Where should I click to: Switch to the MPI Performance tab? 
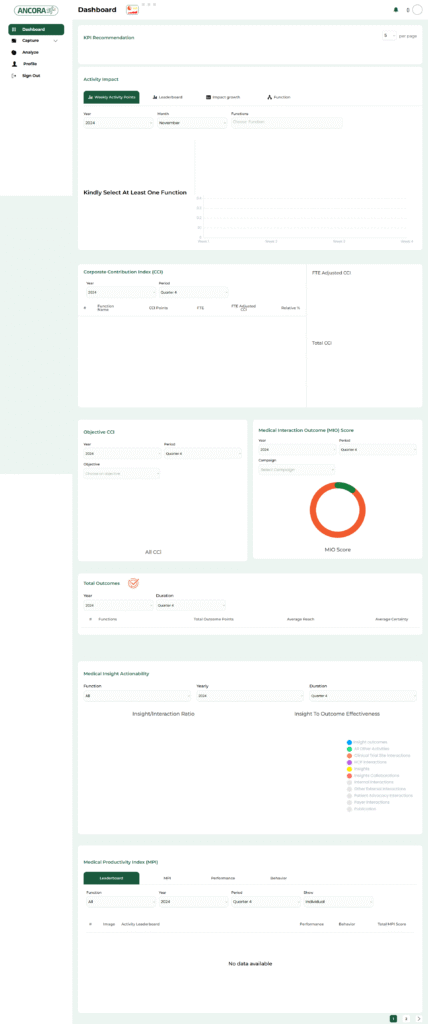click(x=223, y=878)
